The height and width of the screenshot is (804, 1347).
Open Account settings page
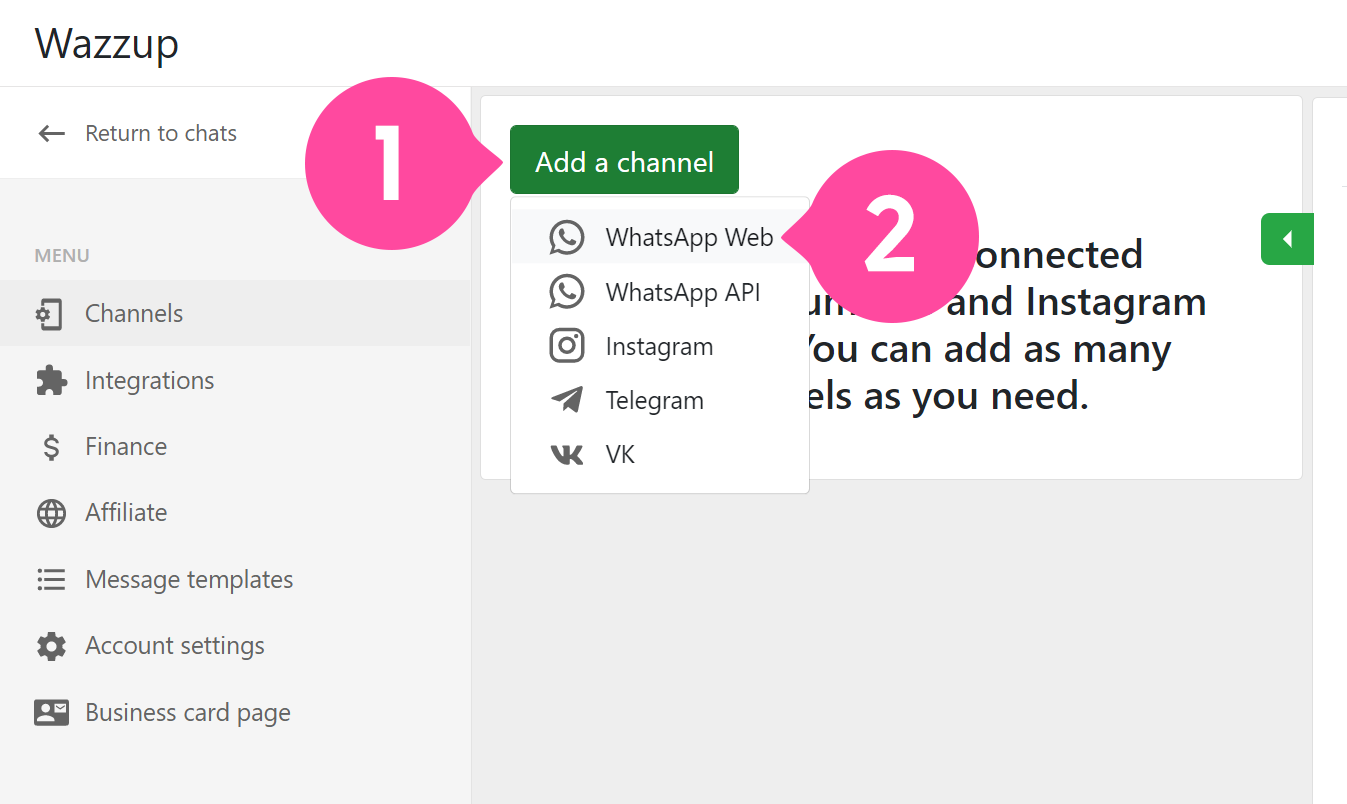click(235, 645)
